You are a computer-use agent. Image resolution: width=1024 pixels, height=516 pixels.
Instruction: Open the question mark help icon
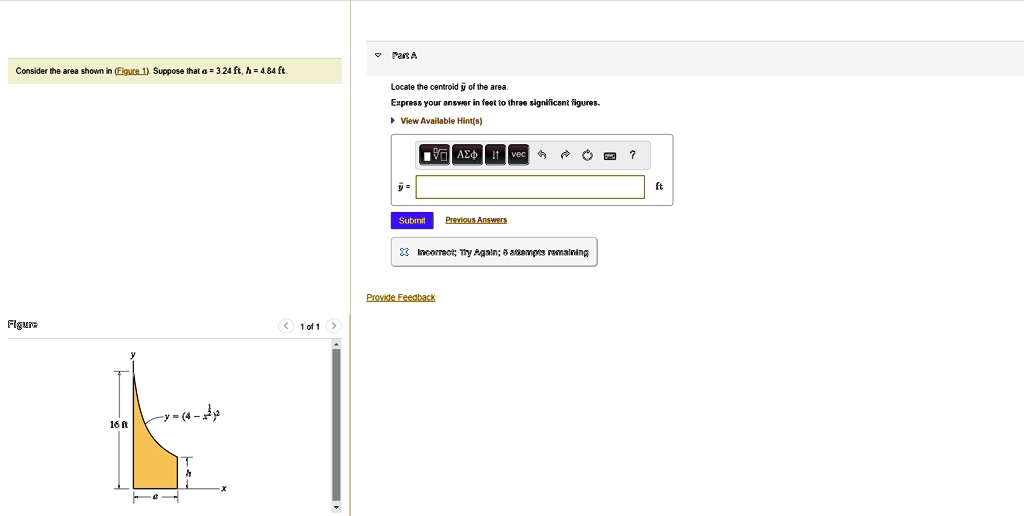click(633, 155)
